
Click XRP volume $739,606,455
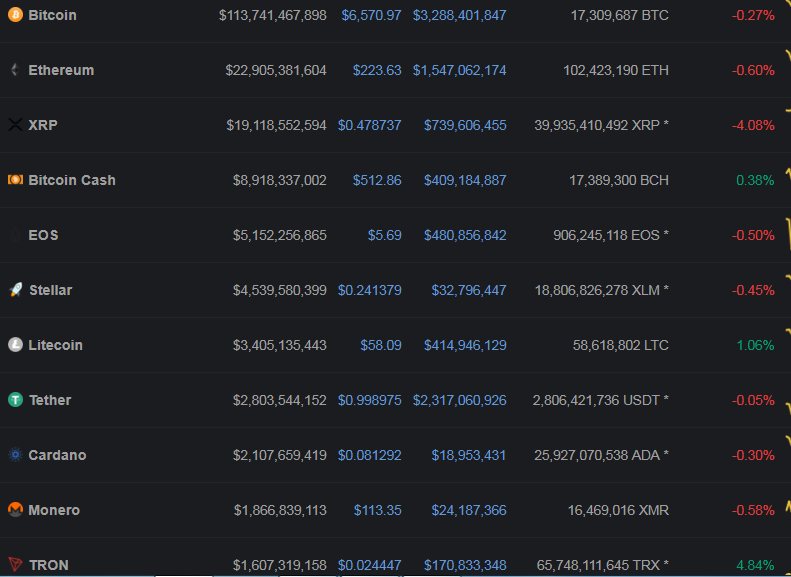(465, 125)
